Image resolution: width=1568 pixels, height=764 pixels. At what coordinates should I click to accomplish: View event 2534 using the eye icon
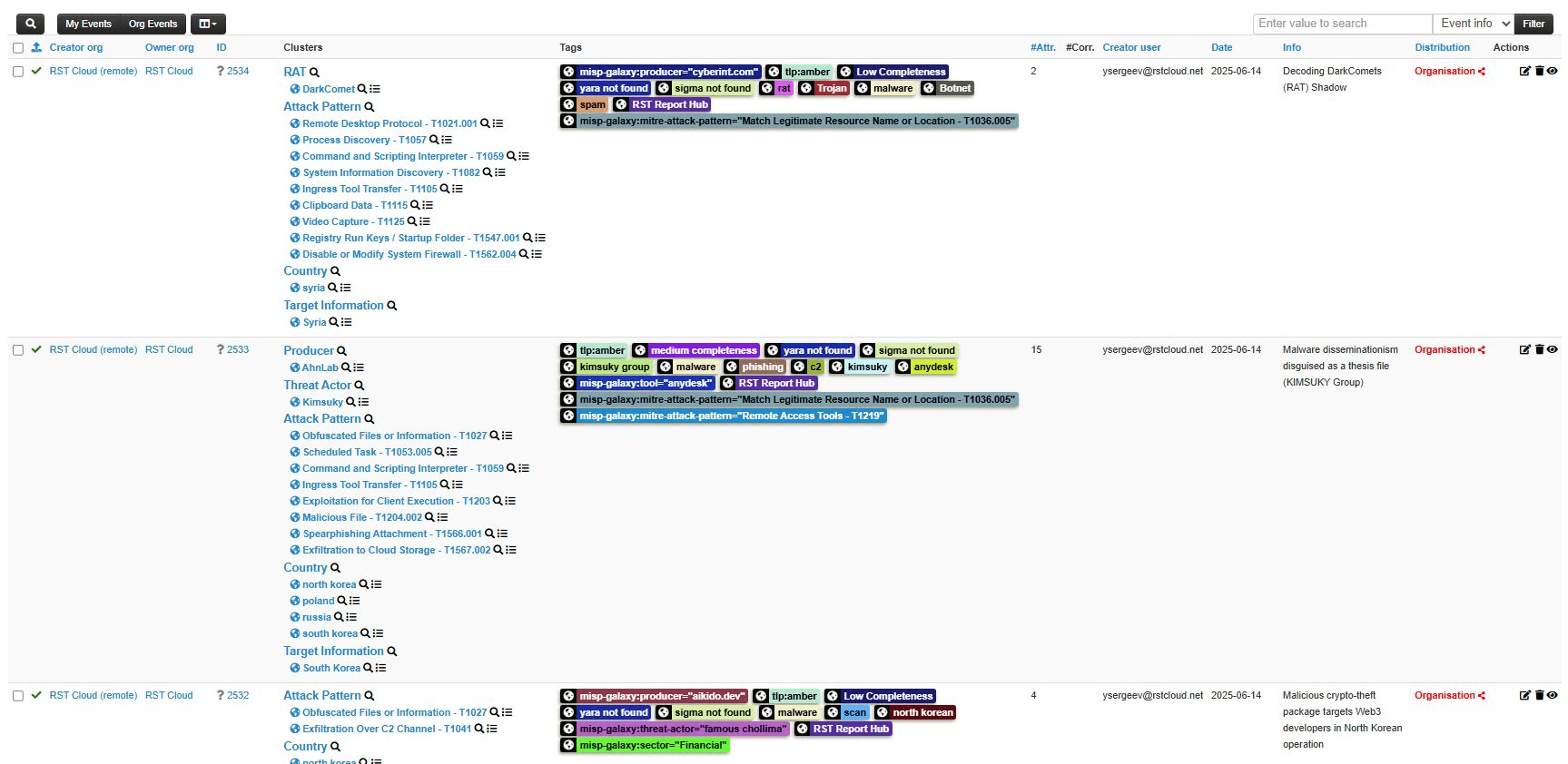click(1553, 71)
